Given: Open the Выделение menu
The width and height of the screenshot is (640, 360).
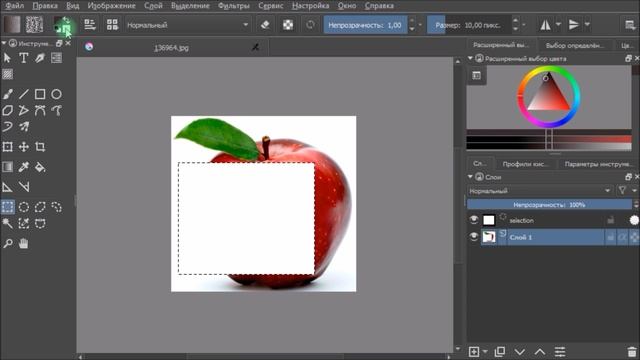Looking at the screenshot, I should click(190, 6).
